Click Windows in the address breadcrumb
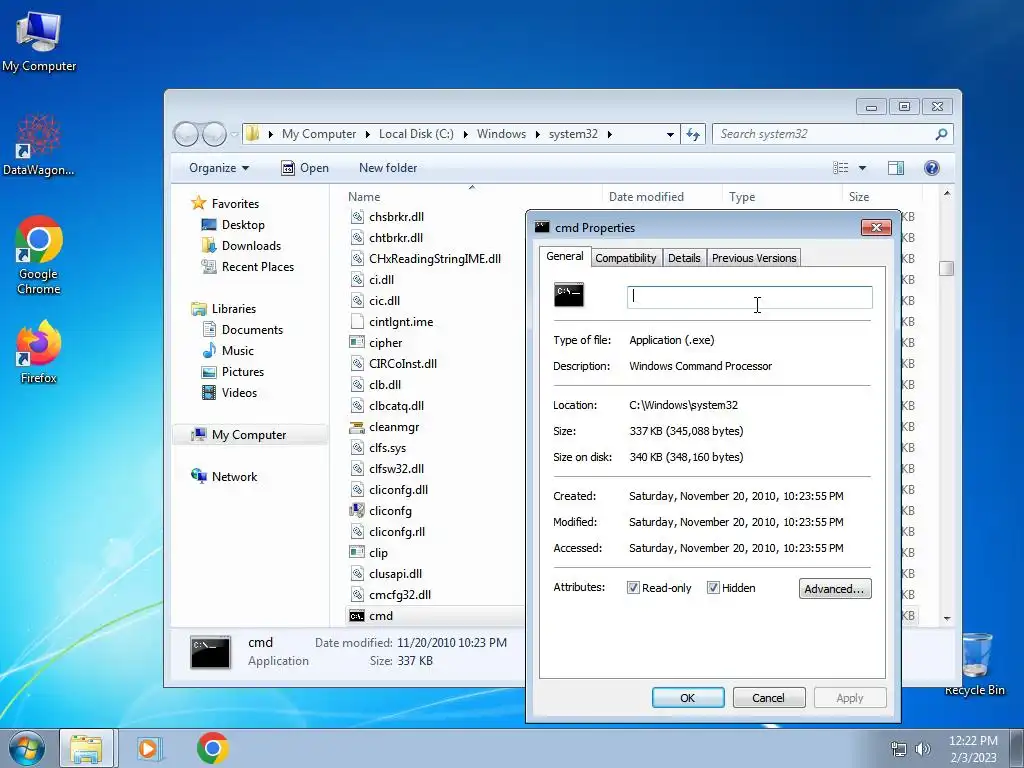Viewport: 1024px width, 768px height. point(501,134)
